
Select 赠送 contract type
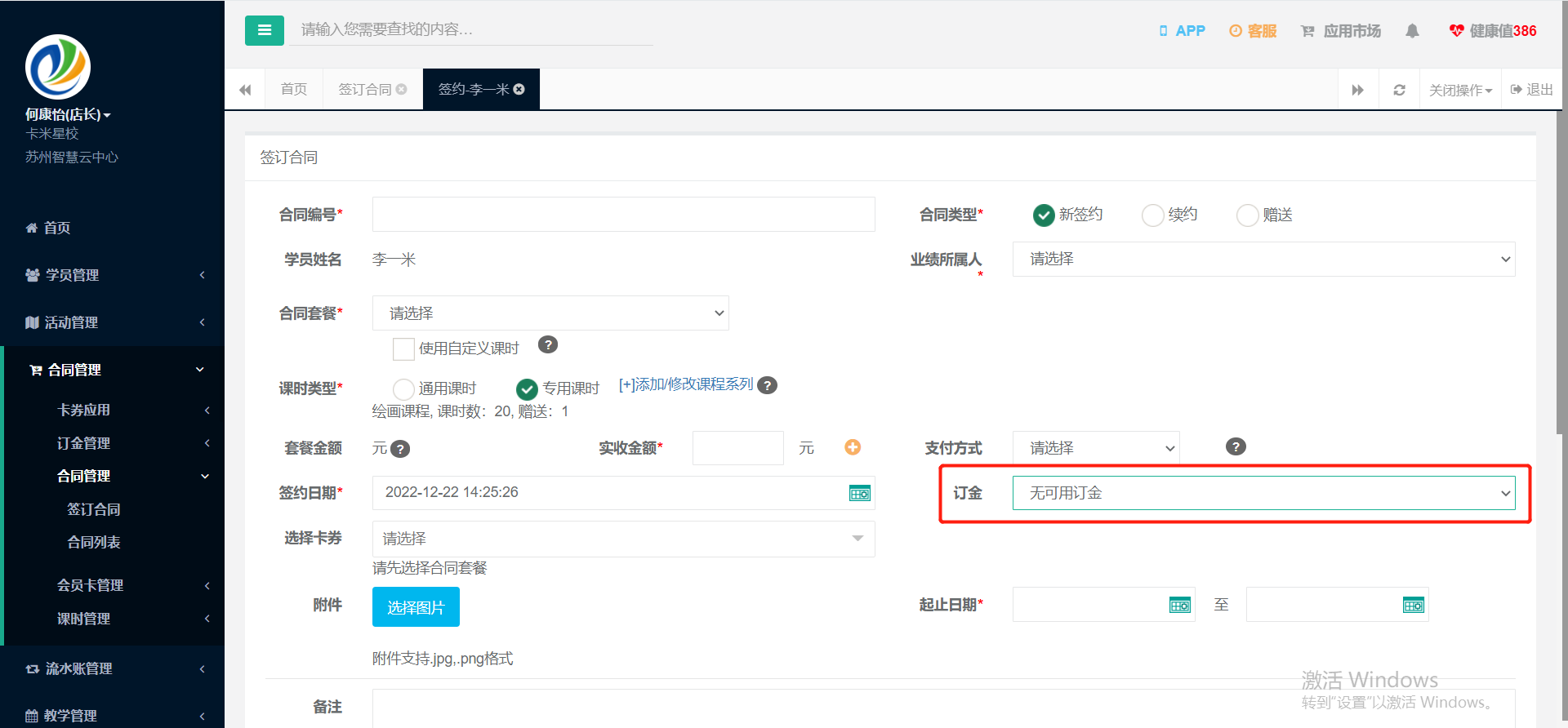(1248, 215)
